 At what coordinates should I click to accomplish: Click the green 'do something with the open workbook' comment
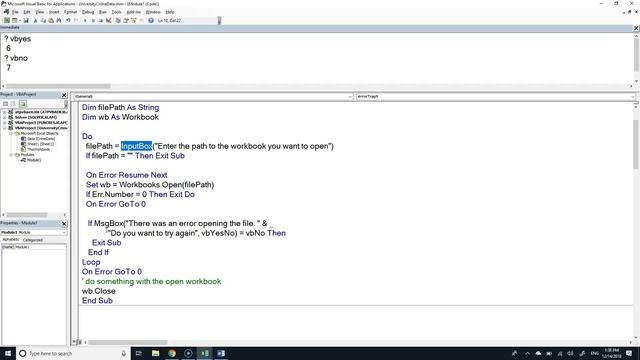click(x=151, y=281)
